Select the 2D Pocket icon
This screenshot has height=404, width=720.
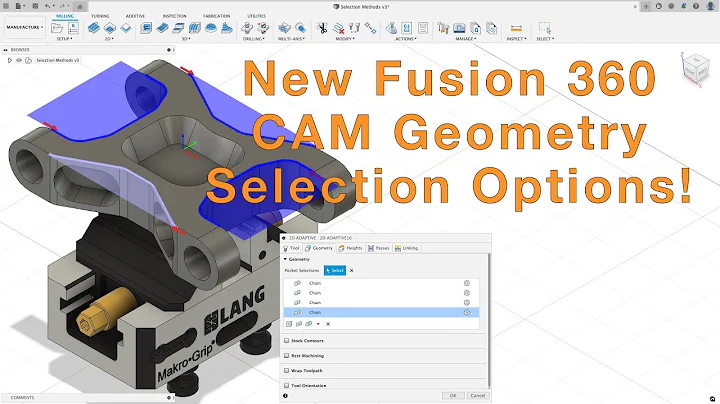point(110,28)
